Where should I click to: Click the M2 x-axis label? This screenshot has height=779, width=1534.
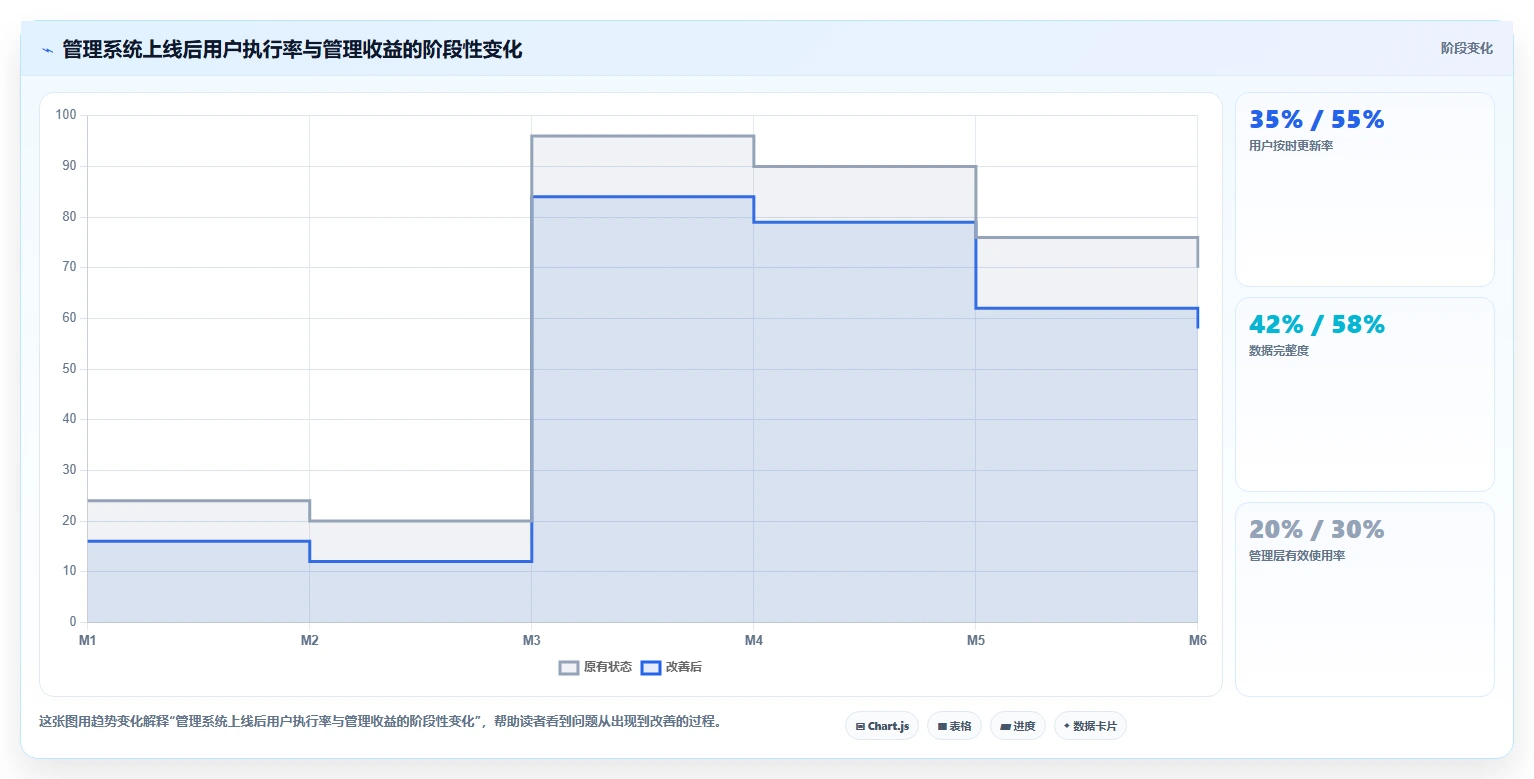point(310,640)
